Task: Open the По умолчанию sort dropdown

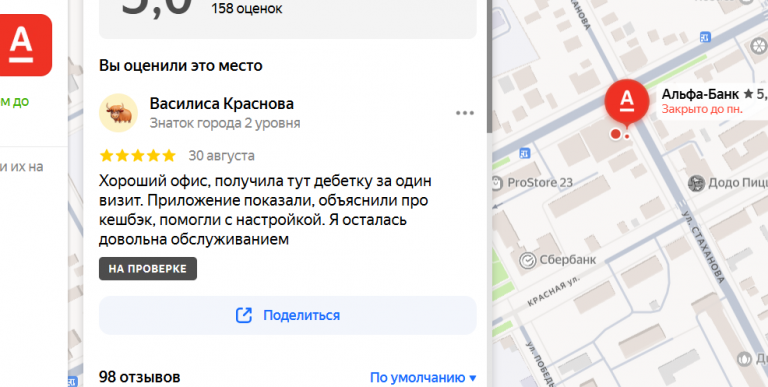Action: pyautogui.click(x=423, y=378)
